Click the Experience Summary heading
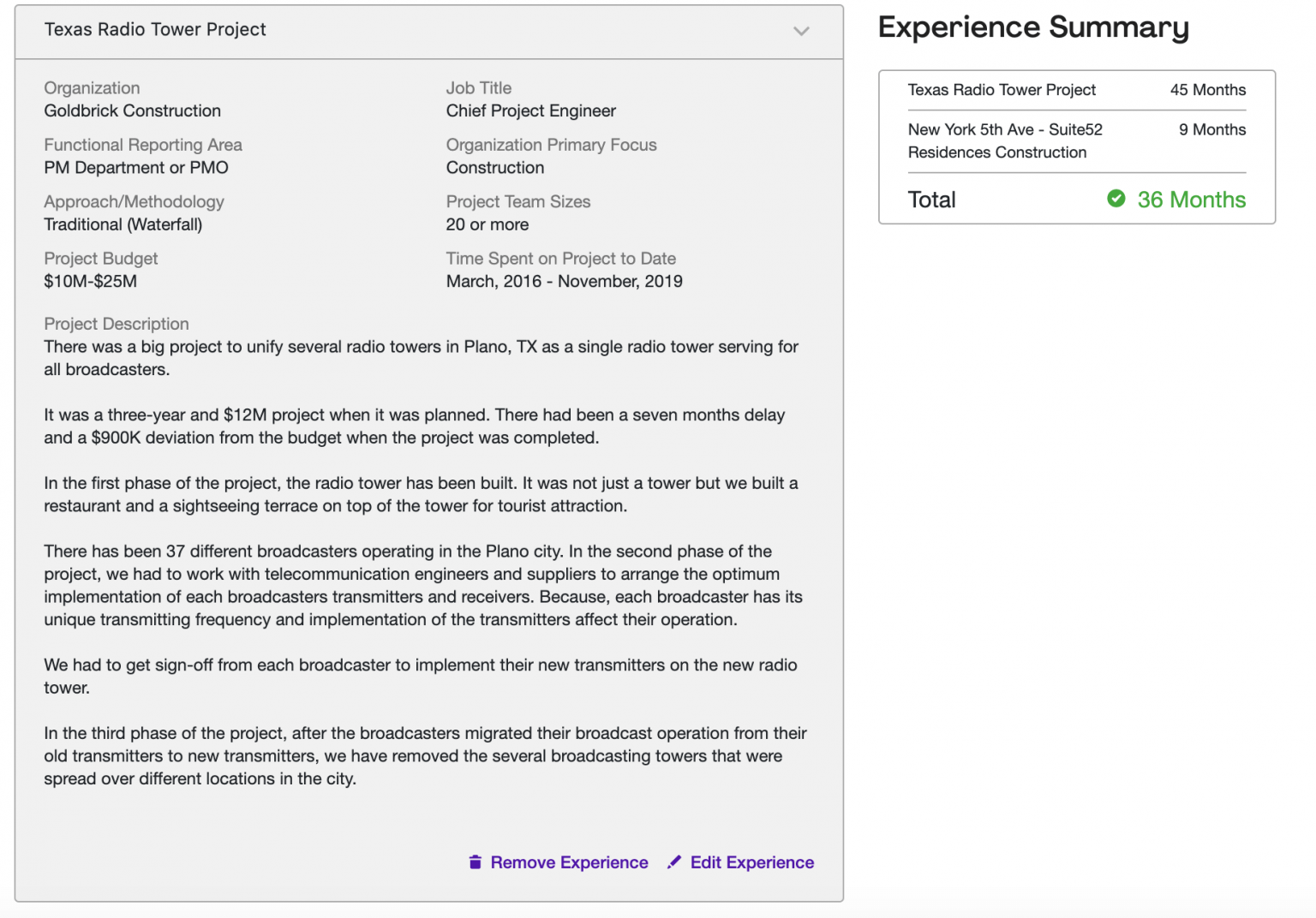Image resolution: width=1316 pixels, height=918 pixels. pos(1033,27)
